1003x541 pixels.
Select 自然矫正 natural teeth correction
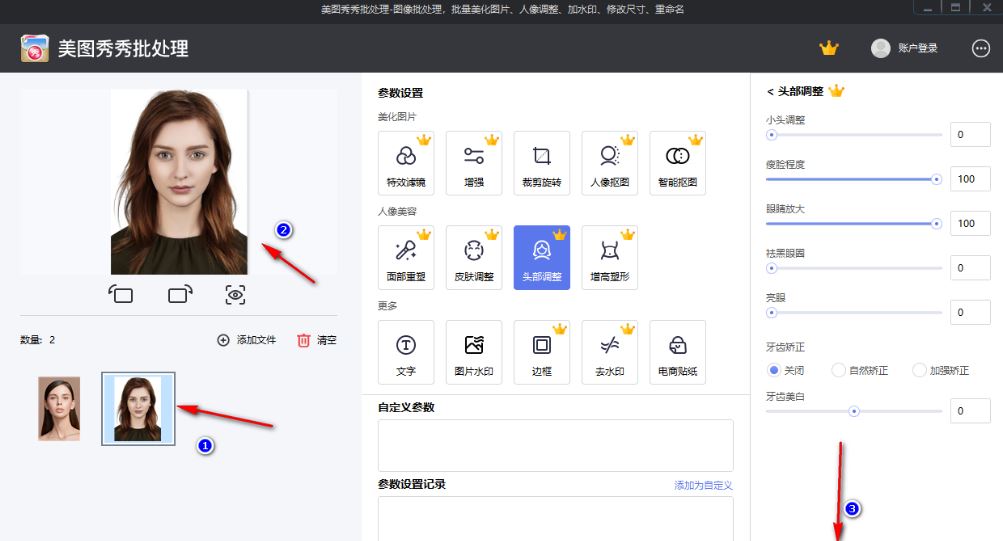click(838, 370)
